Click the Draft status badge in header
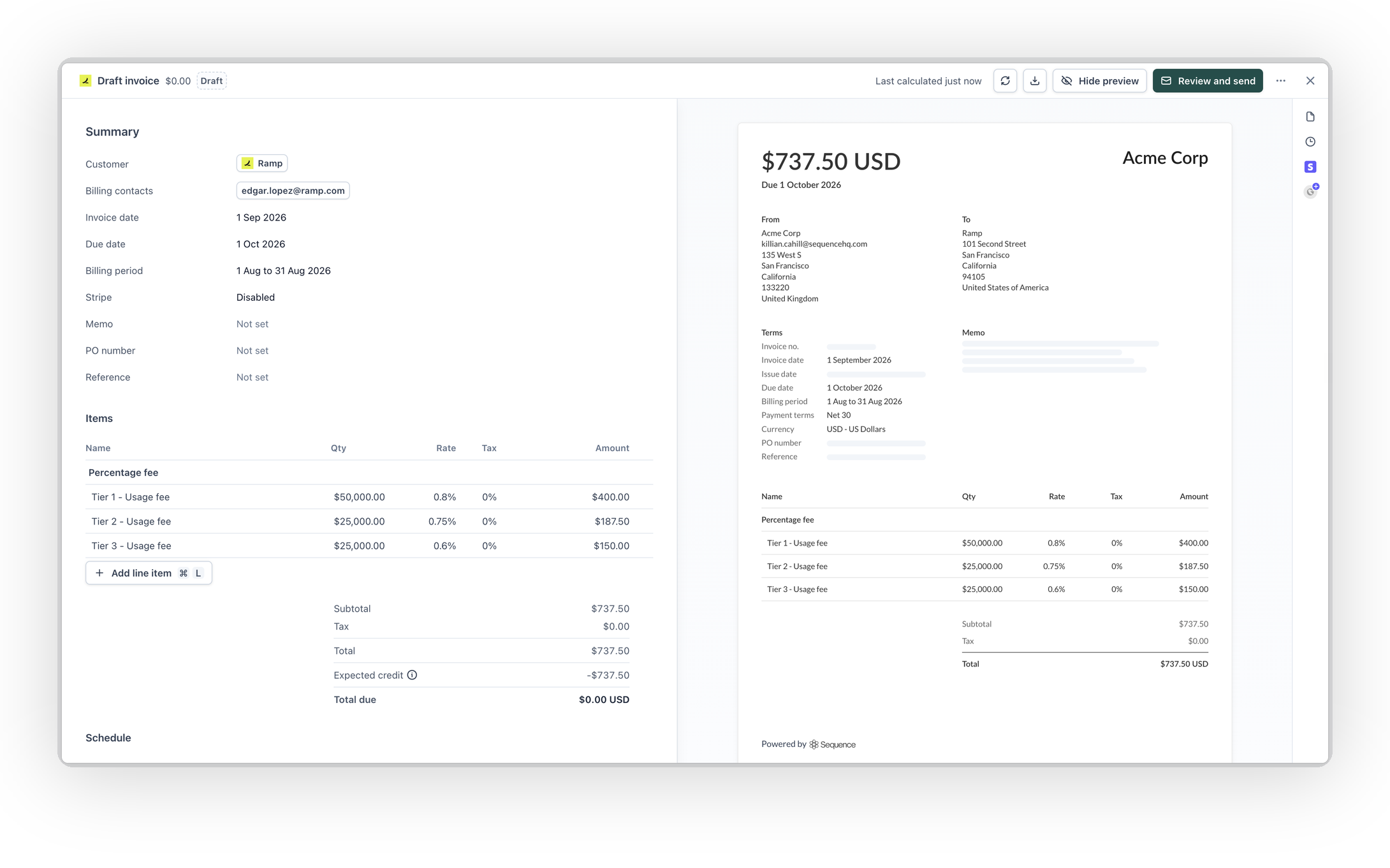1390x868 pixels. (212, 81)
